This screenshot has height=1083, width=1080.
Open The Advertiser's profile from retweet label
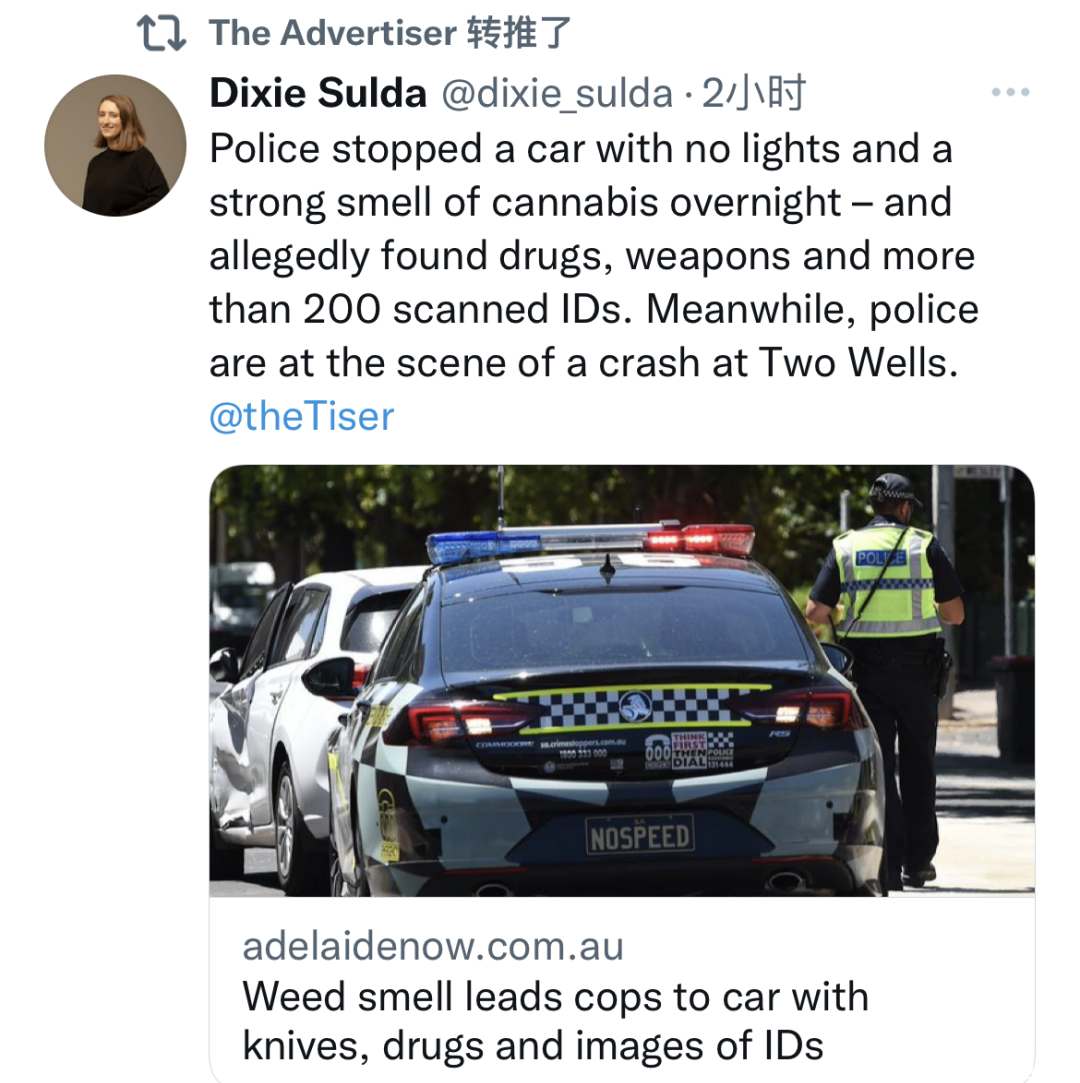click(x=333, y=33)
